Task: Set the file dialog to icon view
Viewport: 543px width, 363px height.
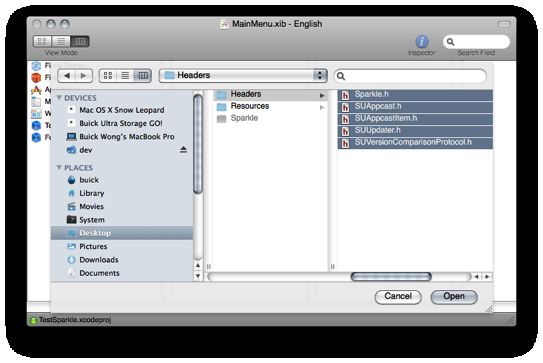Action: point(108,76)
